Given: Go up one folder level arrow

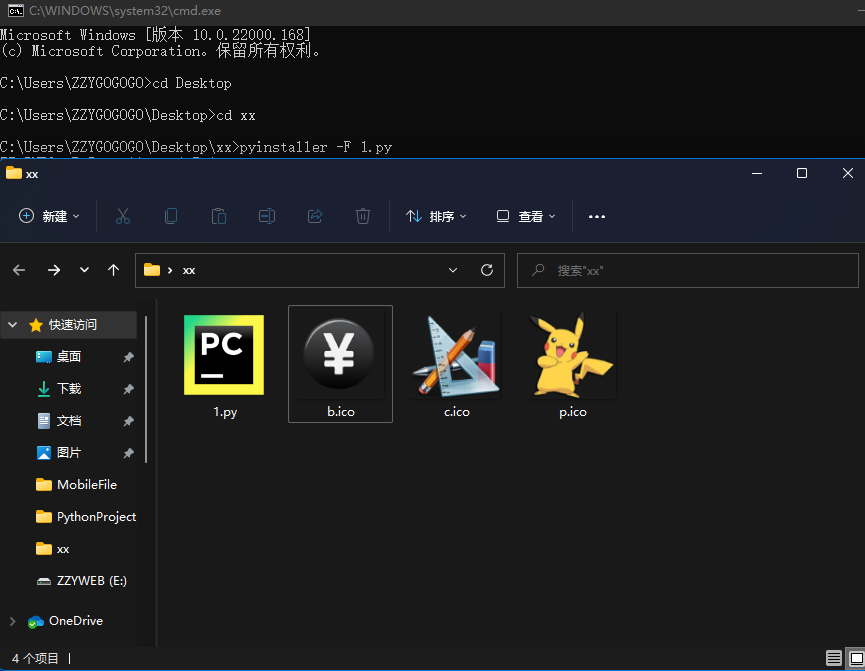Looking at the screenshot, I should point(113,270).
